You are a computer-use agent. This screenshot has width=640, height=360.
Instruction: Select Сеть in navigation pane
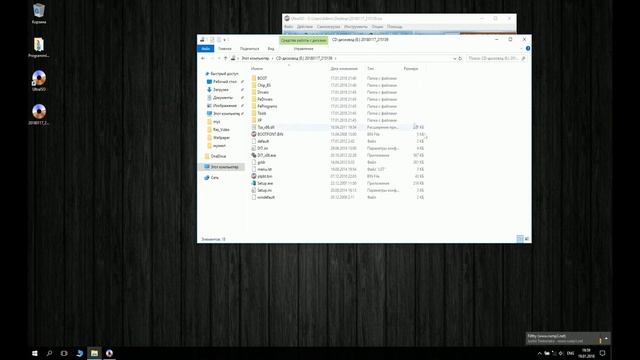tap(215, 178)
